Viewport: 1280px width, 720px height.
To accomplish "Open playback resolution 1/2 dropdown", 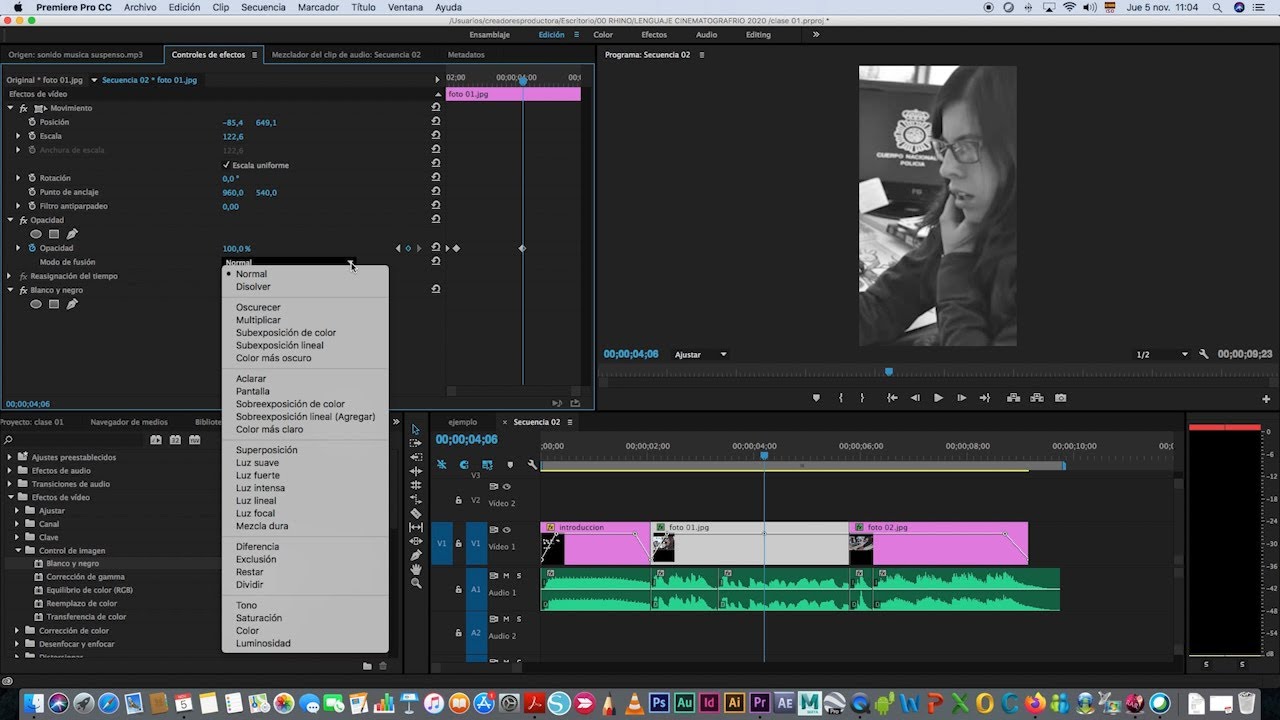I will pos(1162,354).
